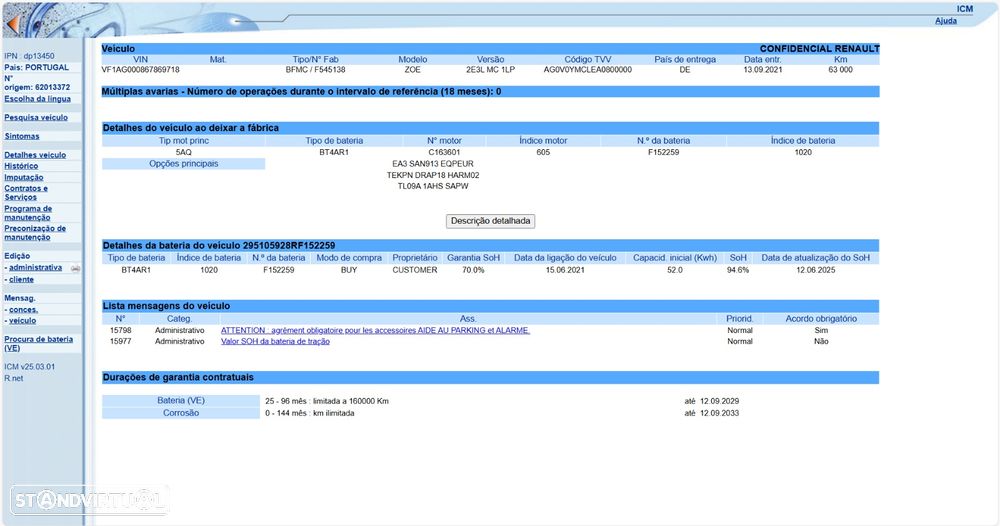Open Escolha da lingua link
The height and width of the screenshot is (526, 1000).
tap(38, 99)
